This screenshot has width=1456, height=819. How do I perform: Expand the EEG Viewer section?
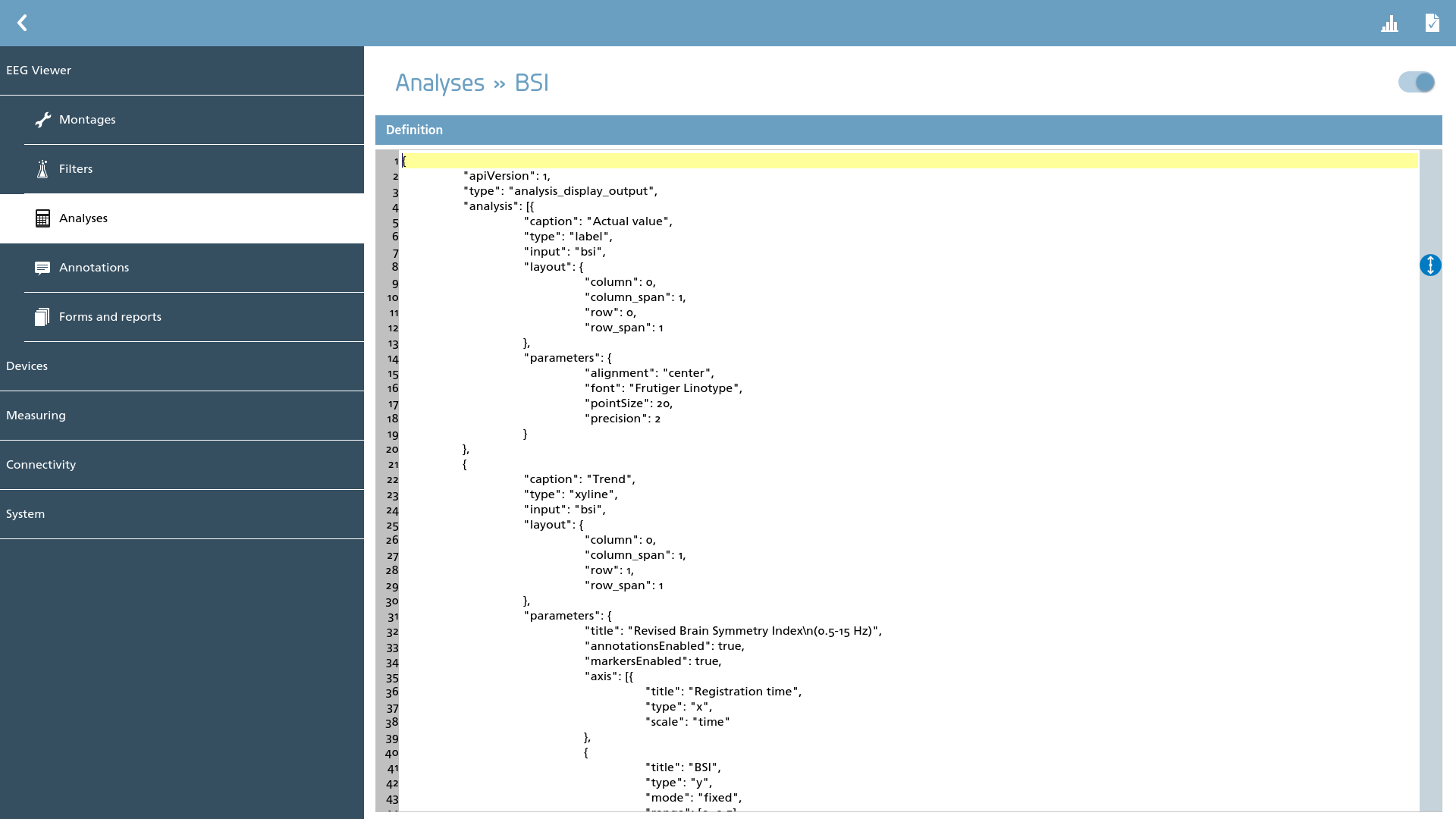(182, 71)
